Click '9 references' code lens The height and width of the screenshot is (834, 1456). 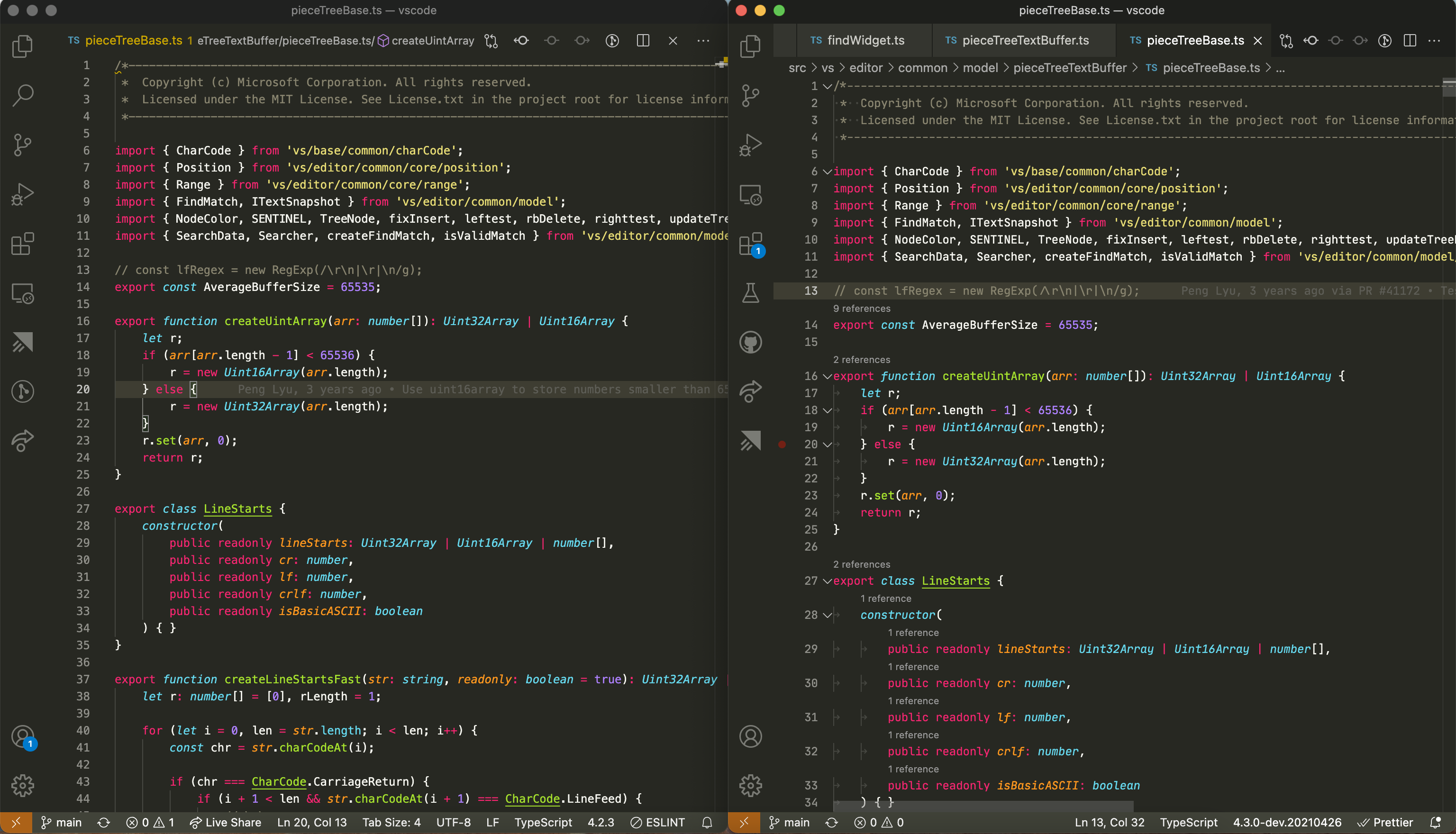point(862,309)
